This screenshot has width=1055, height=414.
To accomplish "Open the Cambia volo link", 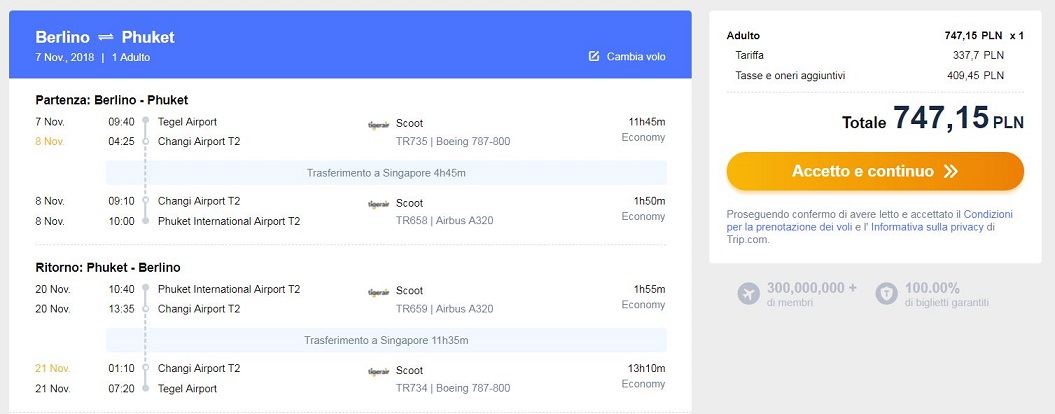I will tap(627, 57).
